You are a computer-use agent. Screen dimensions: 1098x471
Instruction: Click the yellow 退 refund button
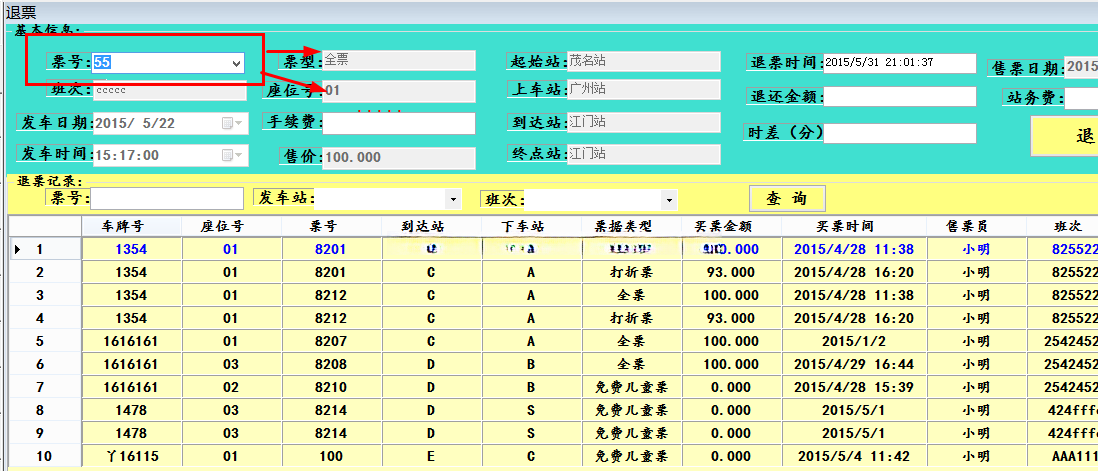tap(1064, 136)
